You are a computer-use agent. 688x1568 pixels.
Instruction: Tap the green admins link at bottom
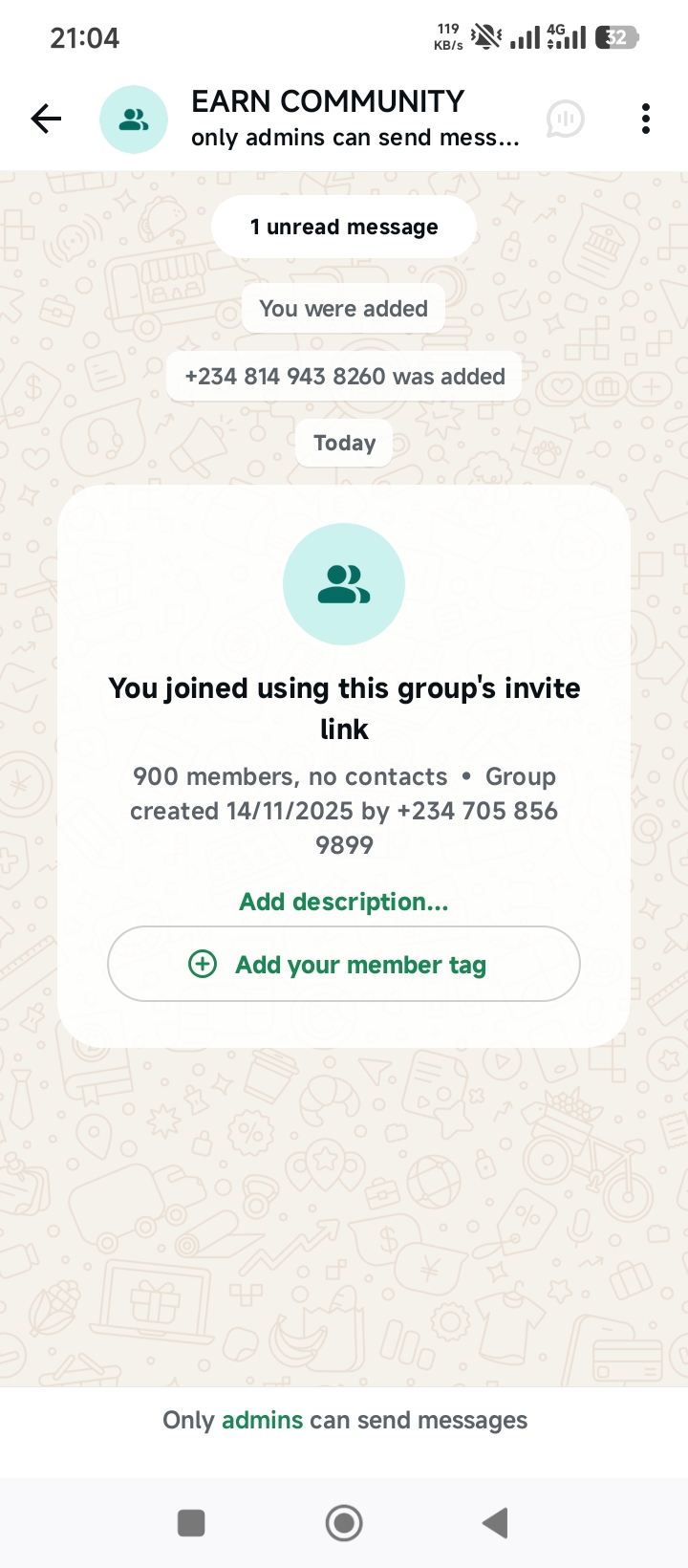point(262,1420)
